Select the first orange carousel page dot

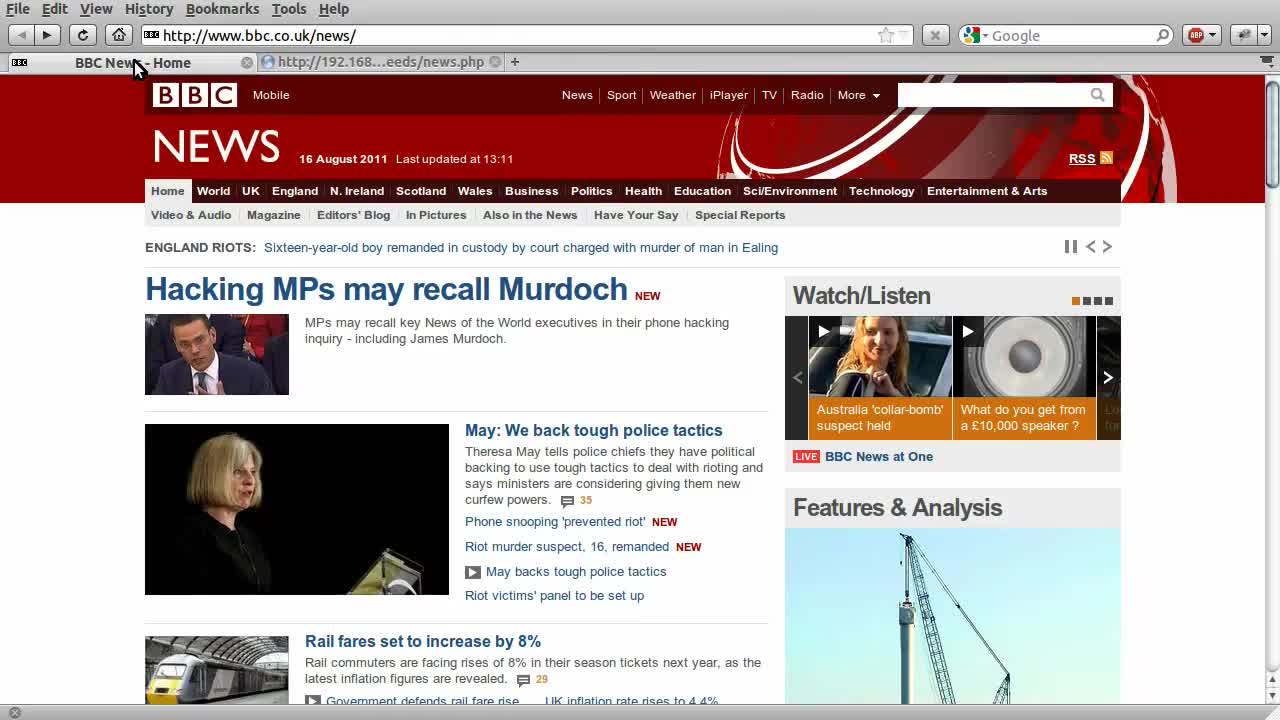(x=1076, y=301)
